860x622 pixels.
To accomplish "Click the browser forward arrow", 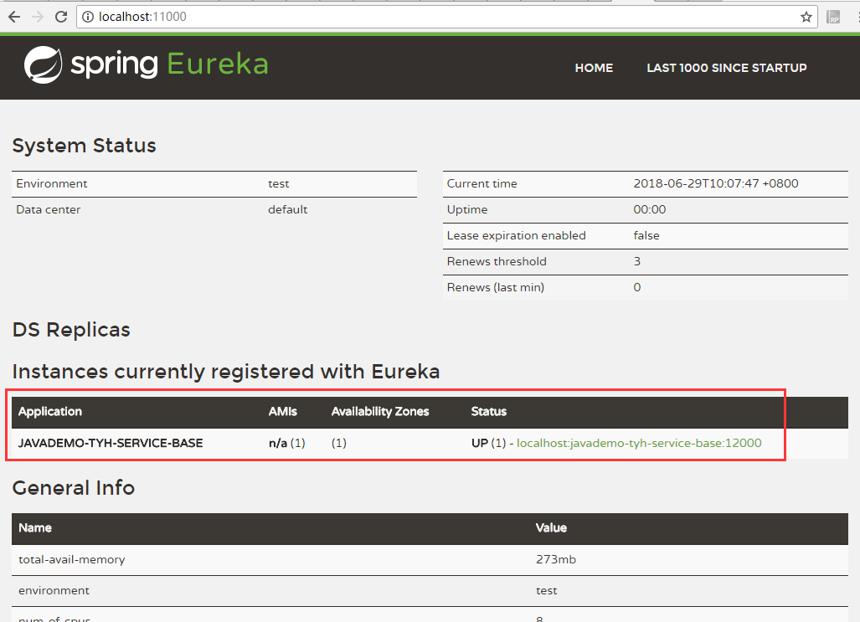I will pyautogui.click(x=37, y=17).
